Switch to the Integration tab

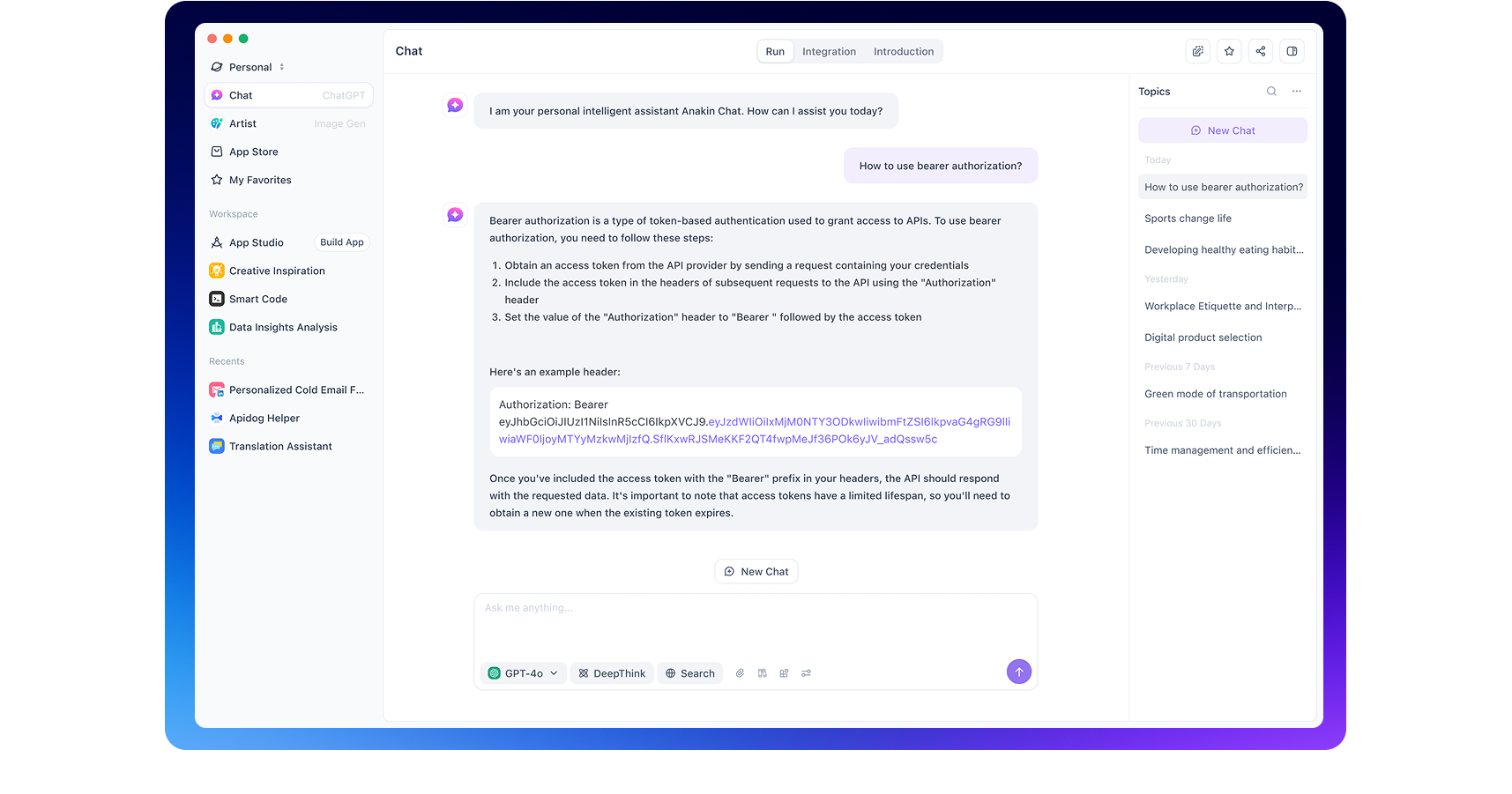coord(829,52)
